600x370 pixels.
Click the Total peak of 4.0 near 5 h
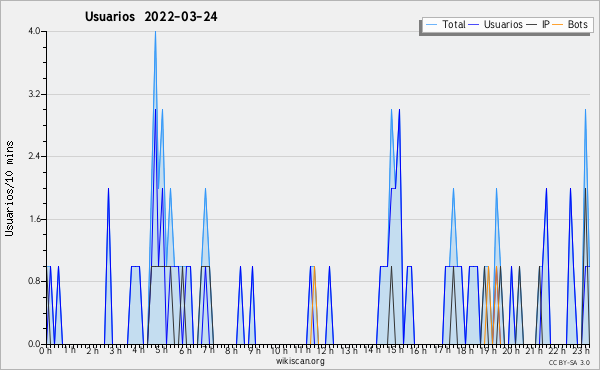point(155,32)
